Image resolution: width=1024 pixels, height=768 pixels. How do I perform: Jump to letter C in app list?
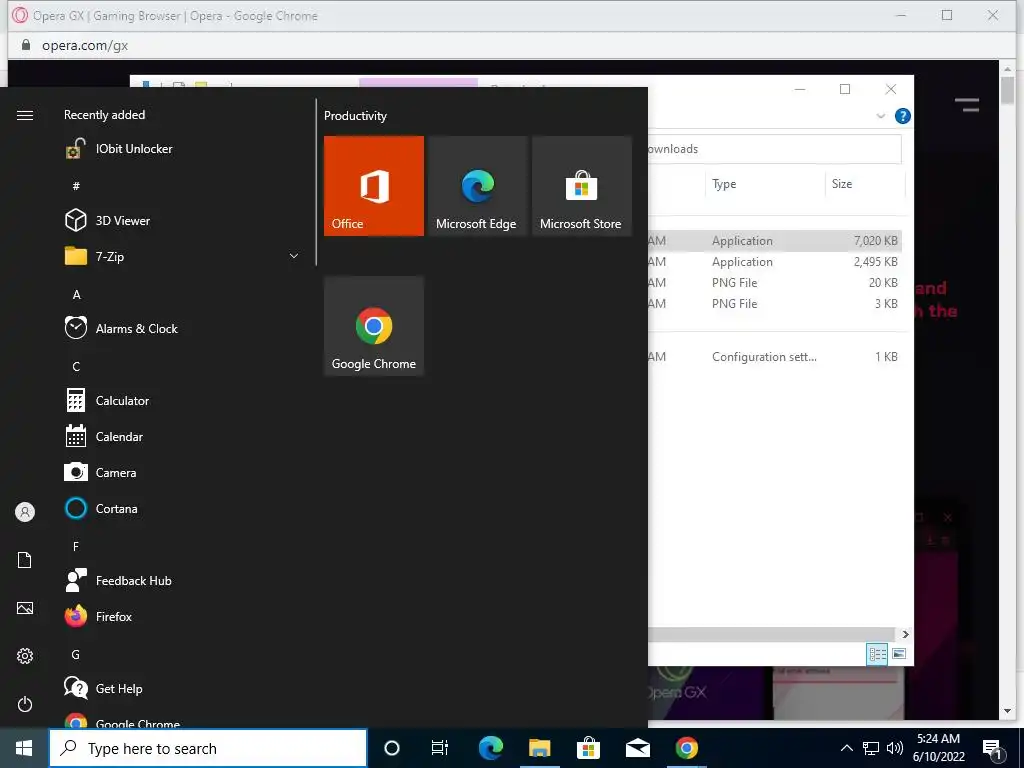click(76, 366)
